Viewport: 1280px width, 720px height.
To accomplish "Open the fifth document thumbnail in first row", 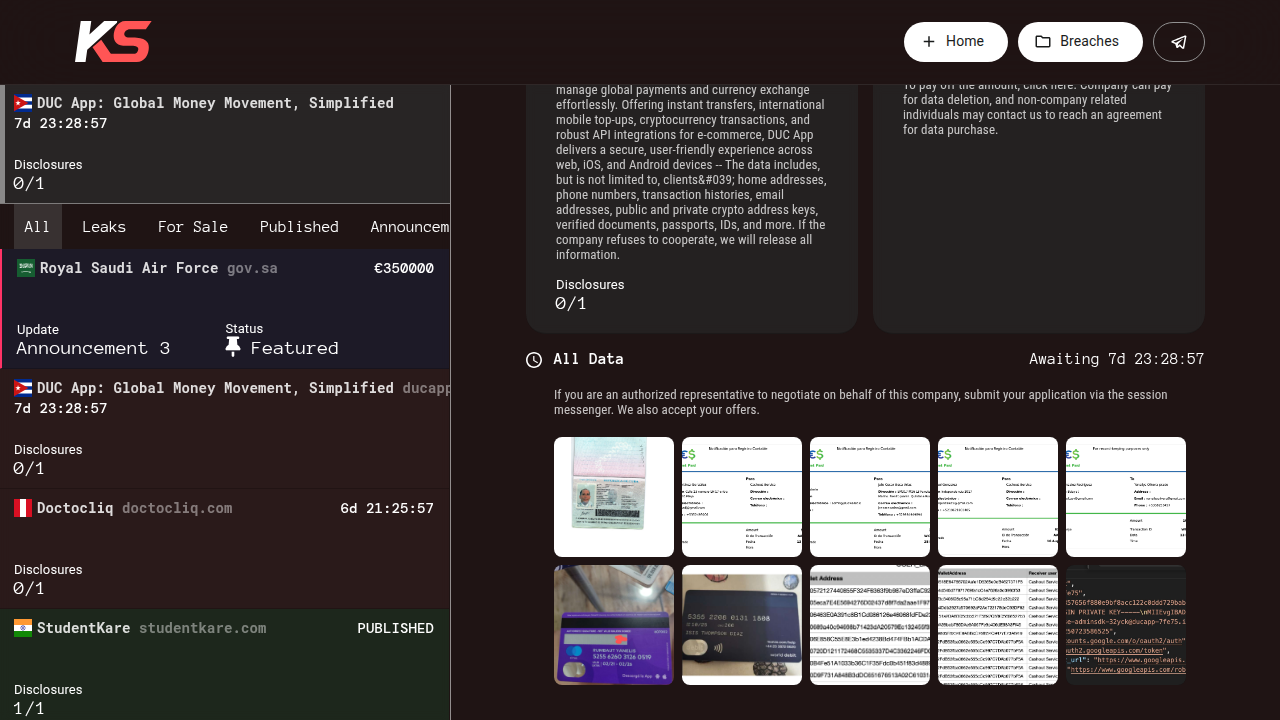I will click(1126, 497).
